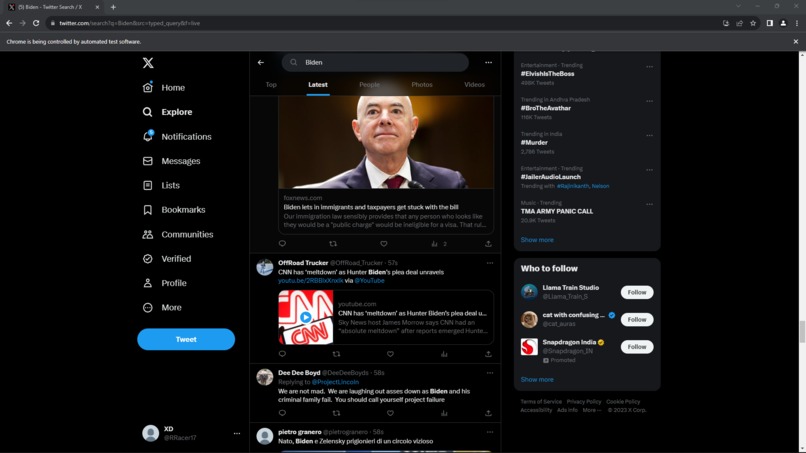The height and width of the screenshot is (453, 806).
Task: Open the youtu.be link in OffRoad Trucker tweet
Action: tap(310, 281)
